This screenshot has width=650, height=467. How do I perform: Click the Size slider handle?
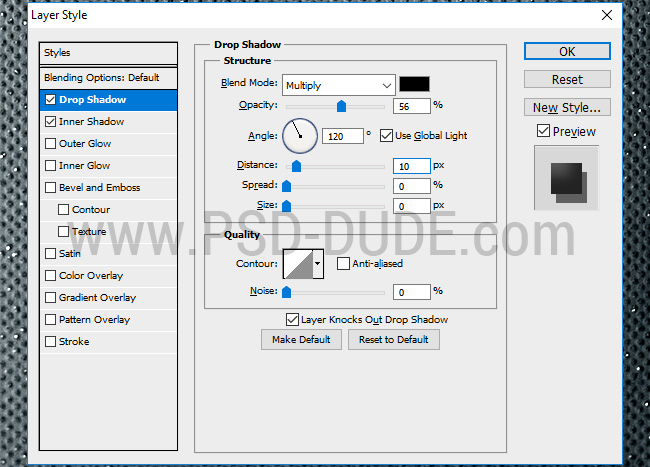286,206
